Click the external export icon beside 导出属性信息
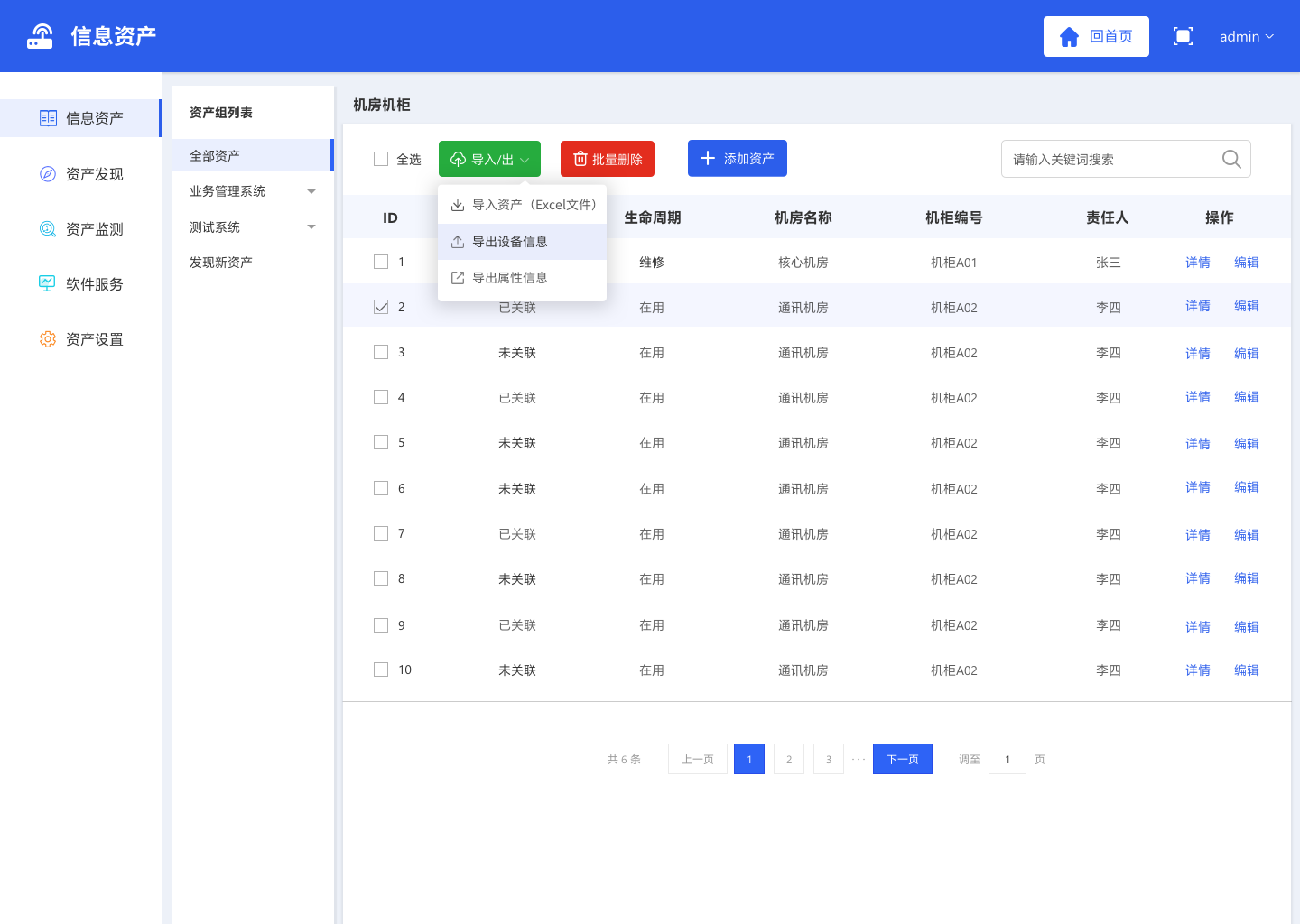 point(458,278)
